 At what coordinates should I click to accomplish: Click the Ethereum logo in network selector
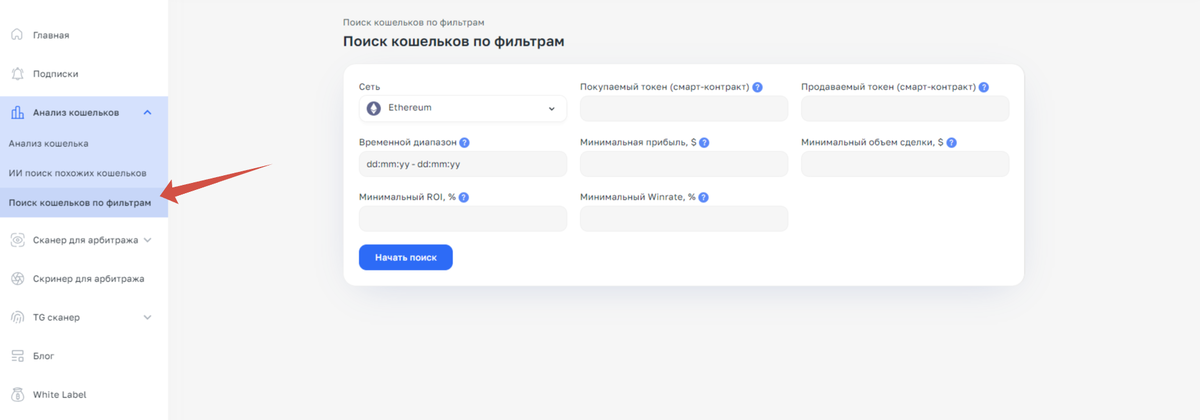[x=375, y=108]
